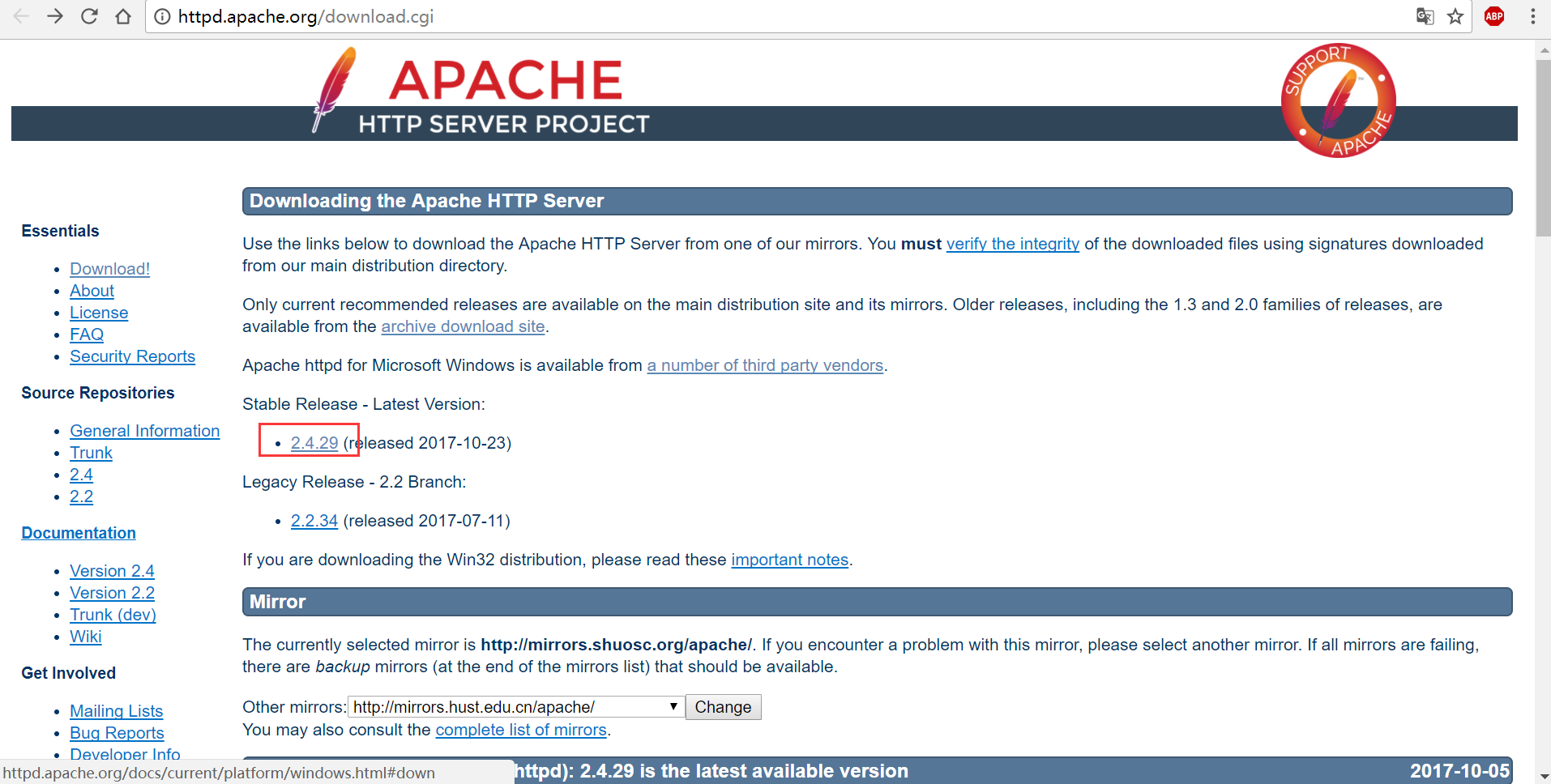Open Version 2.2 documentation link
Screen dimensions: 1551x784
(112, 593)
